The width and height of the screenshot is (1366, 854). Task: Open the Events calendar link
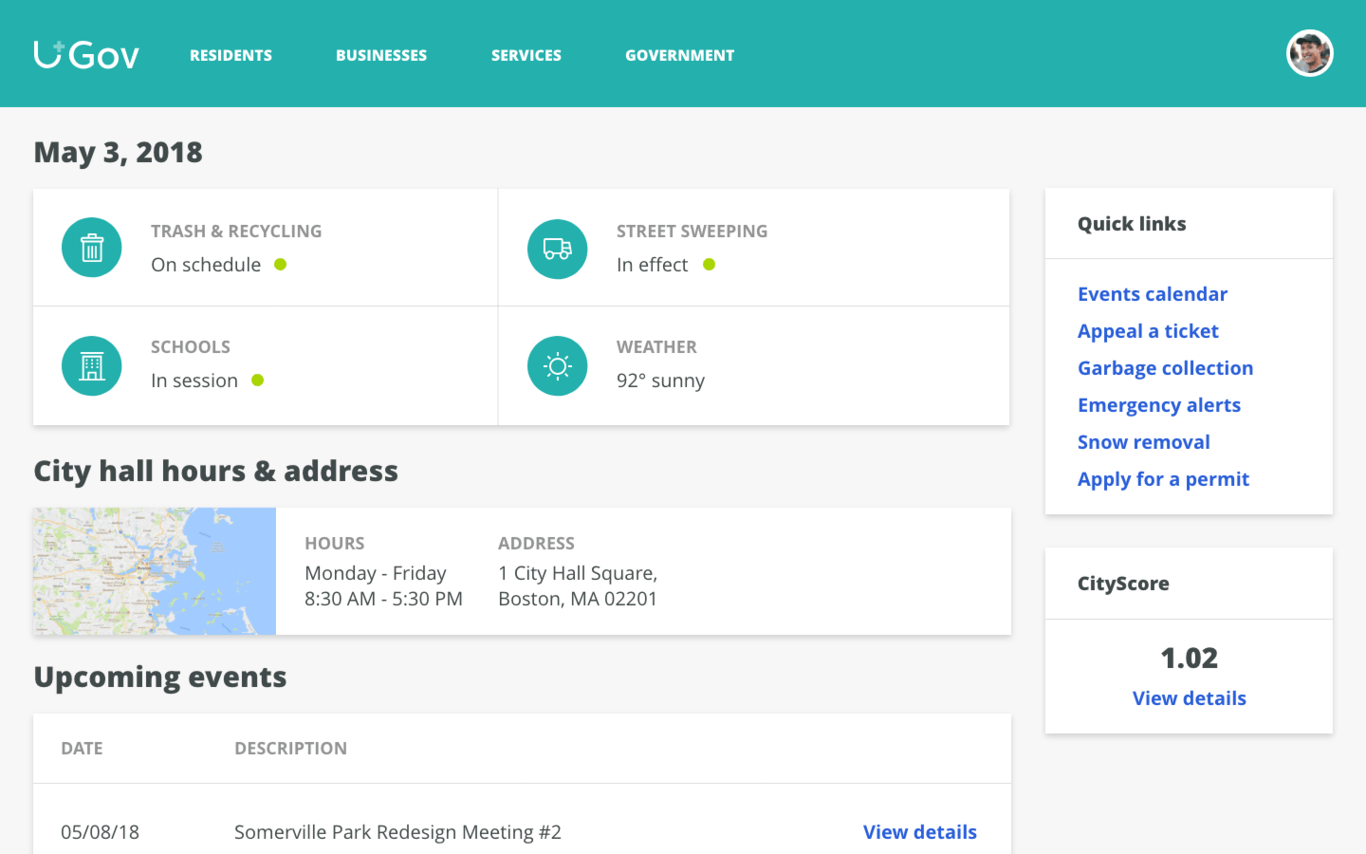(x=1152, y=294)
